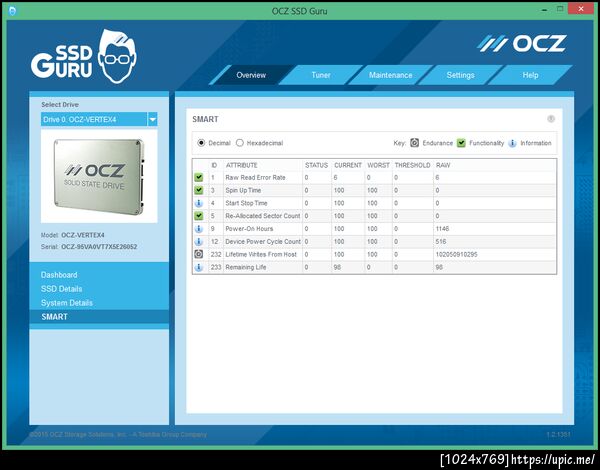Click the 'Device Power Cycle Count' attribute text
This screenshot has height=470, width=600.
[263, 242]
